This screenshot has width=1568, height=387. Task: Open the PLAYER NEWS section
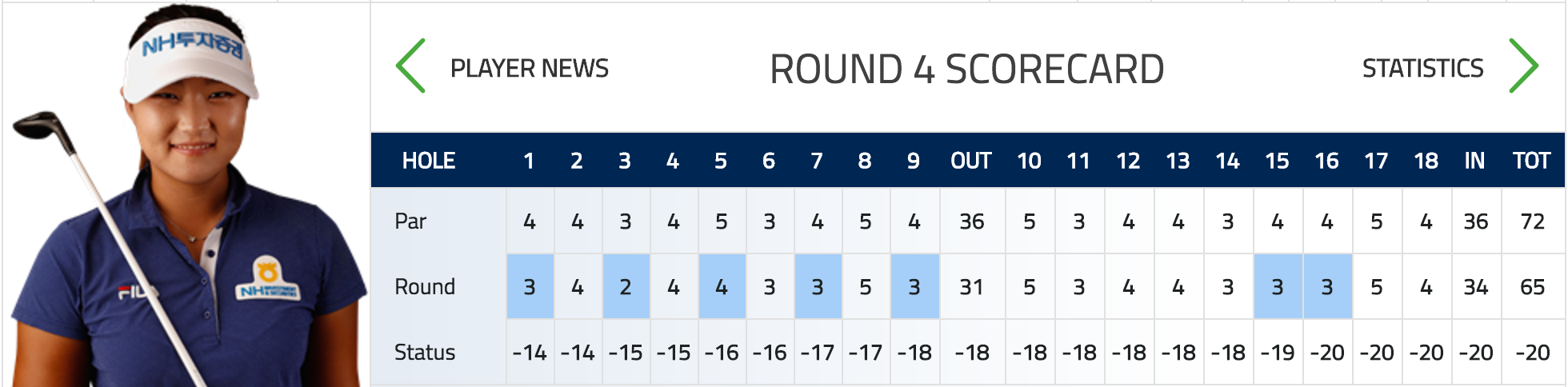(x=529, y=69)
